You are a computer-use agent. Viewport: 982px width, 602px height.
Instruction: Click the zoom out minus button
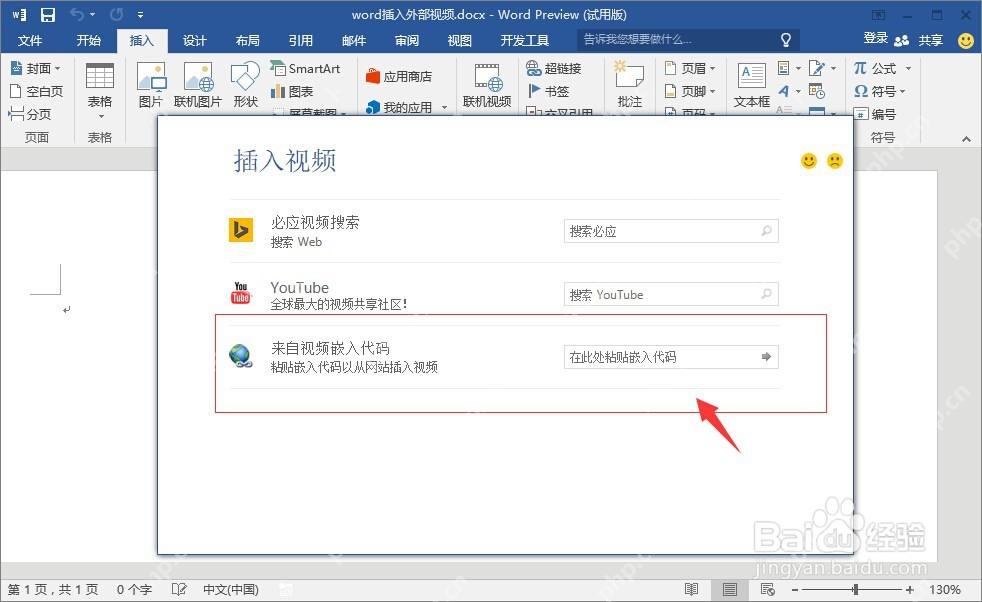tap(795, 589)
